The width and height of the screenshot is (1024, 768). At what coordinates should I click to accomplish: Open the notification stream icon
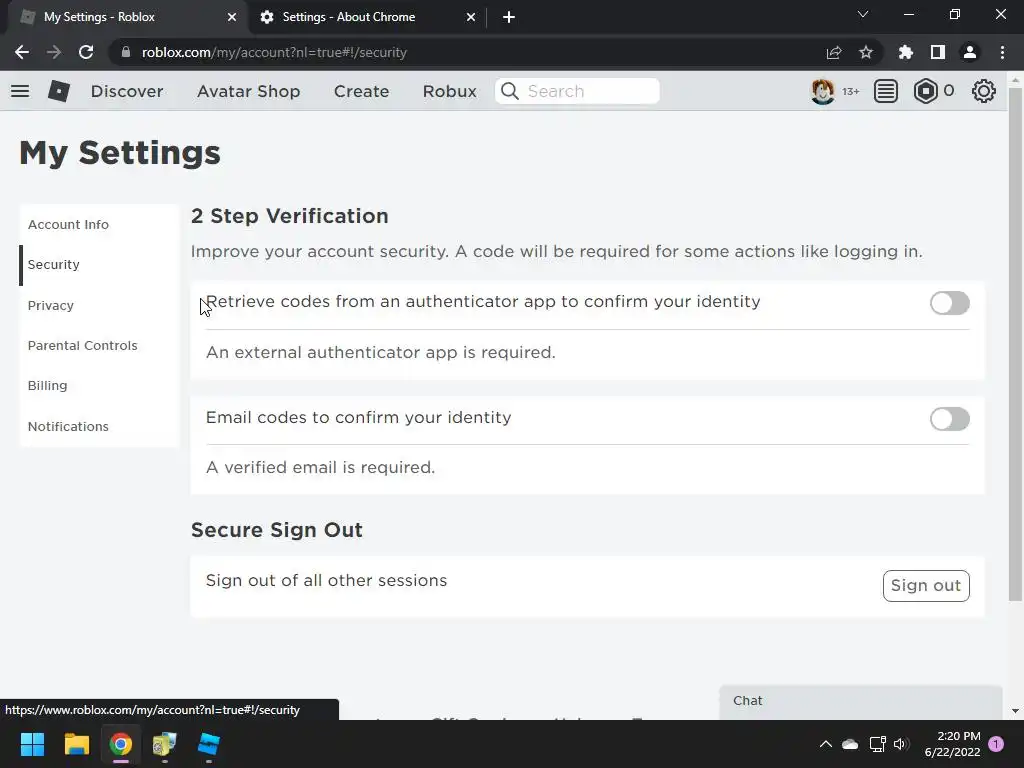coord(886,91)
